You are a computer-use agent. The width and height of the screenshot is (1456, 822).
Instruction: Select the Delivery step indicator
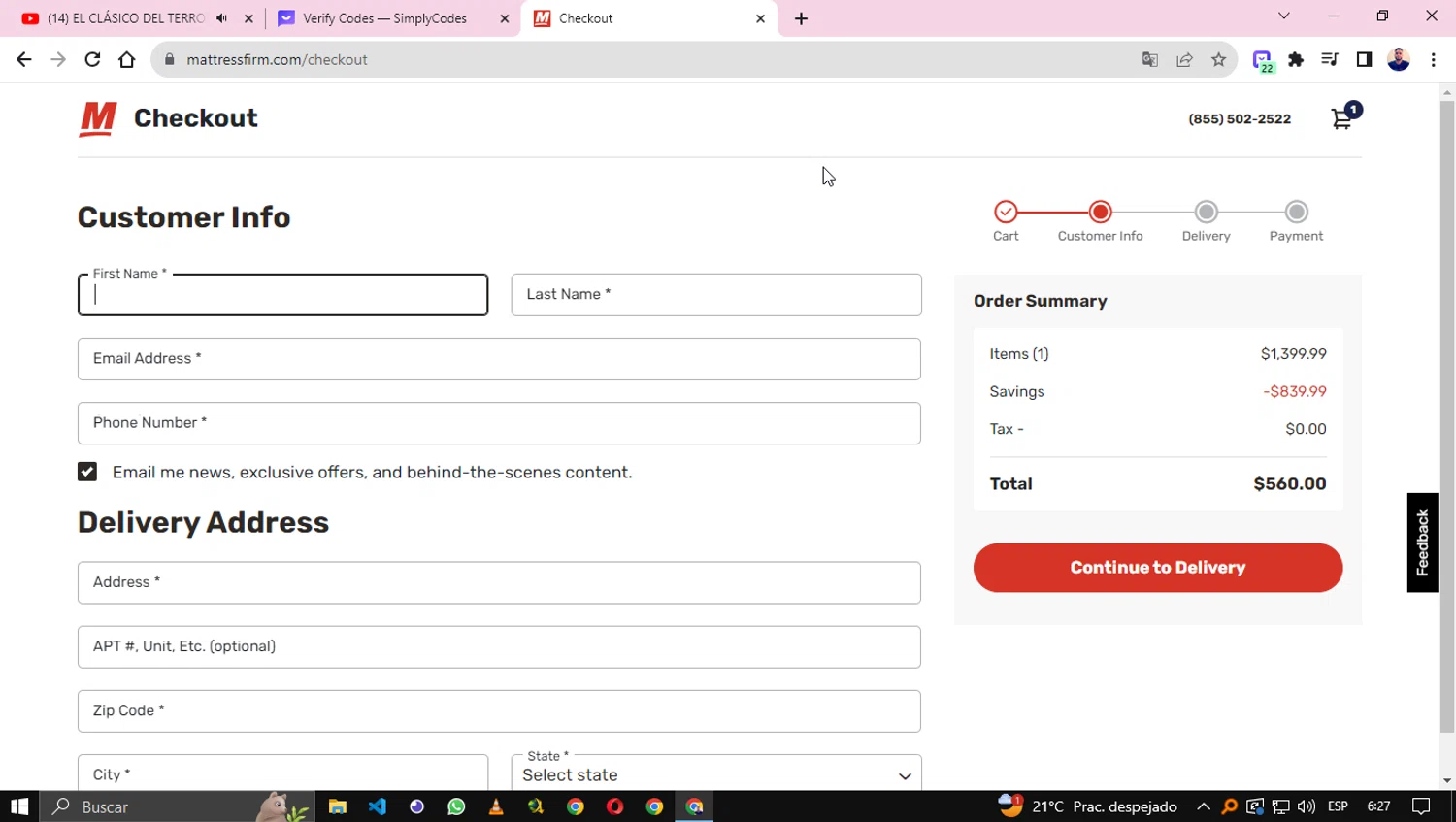tap(1207, 212)
